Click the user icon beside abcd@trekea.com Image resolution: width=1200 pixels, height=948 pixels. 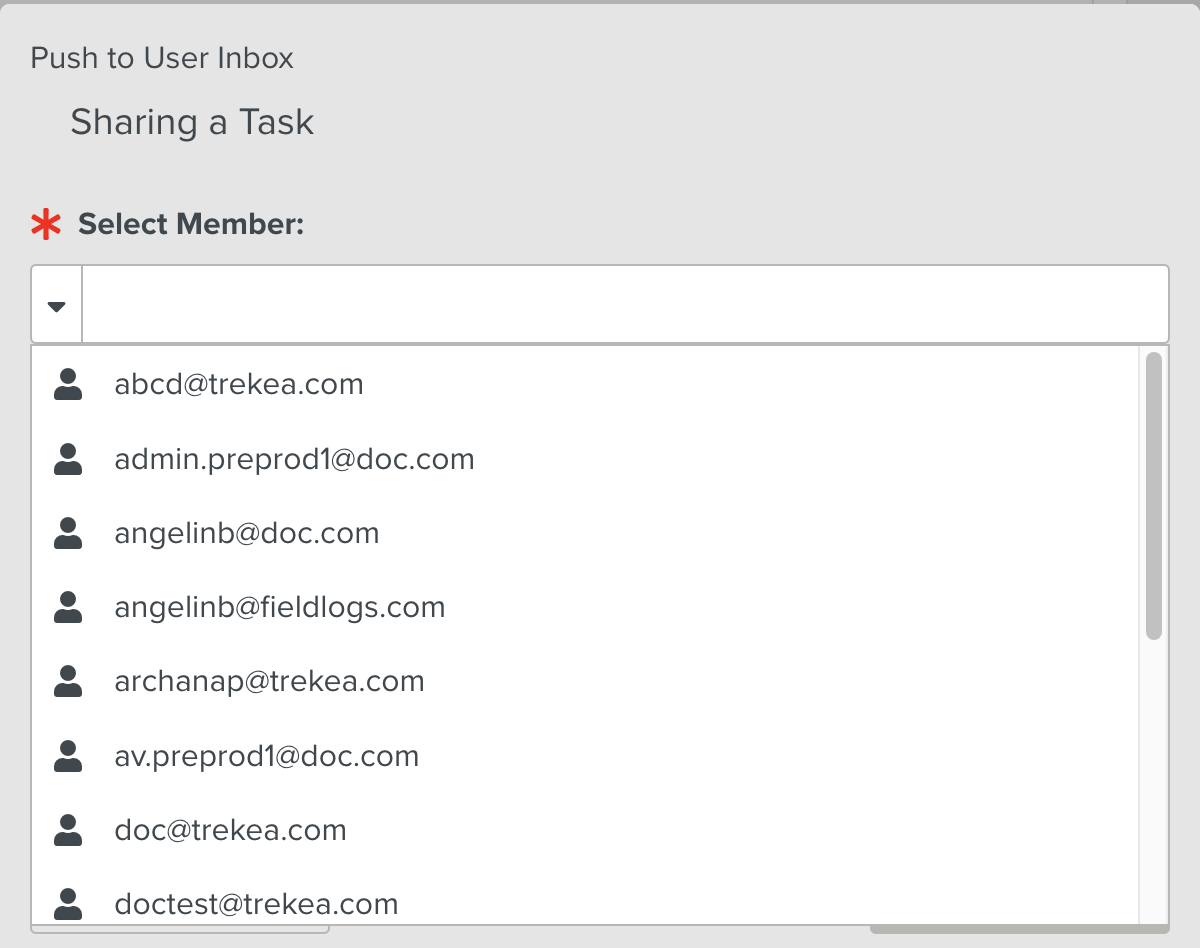point(68,384)
